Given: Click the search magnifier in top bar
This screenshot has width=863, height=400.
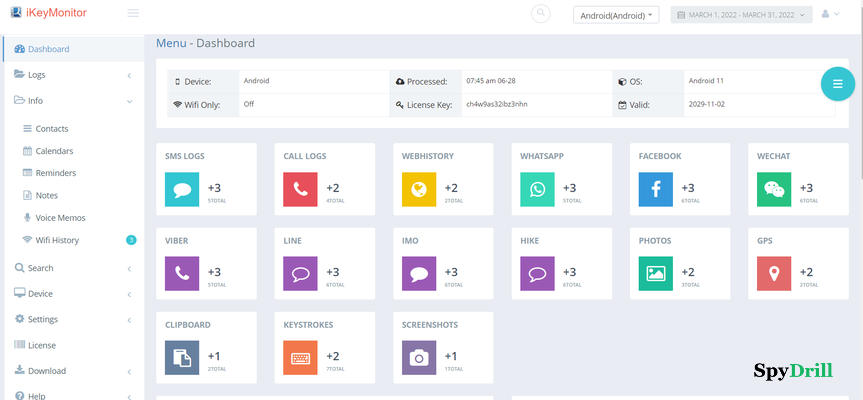Looking at the screenshot, I should 541,14.
